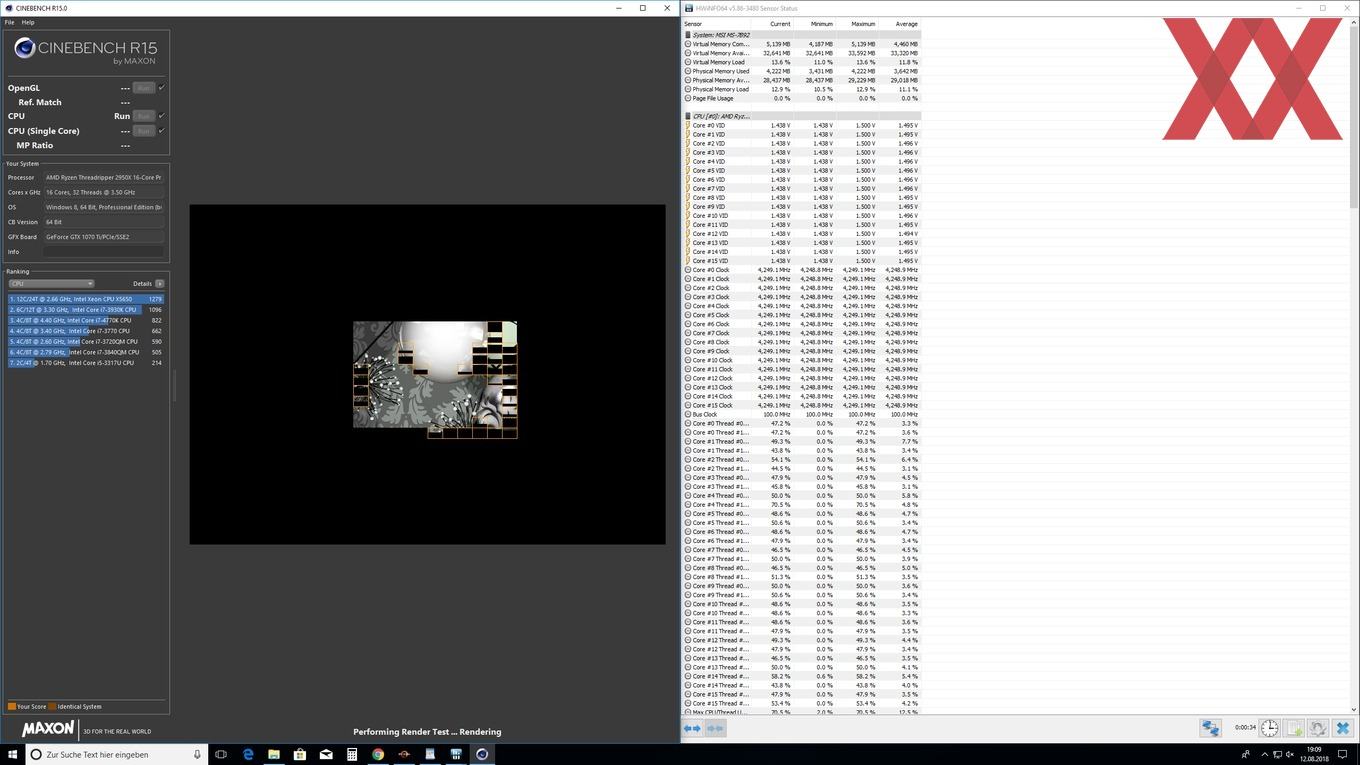Open Mail app from taskbar
Screen dimensions: 1360x765
[x=326, y=754]
